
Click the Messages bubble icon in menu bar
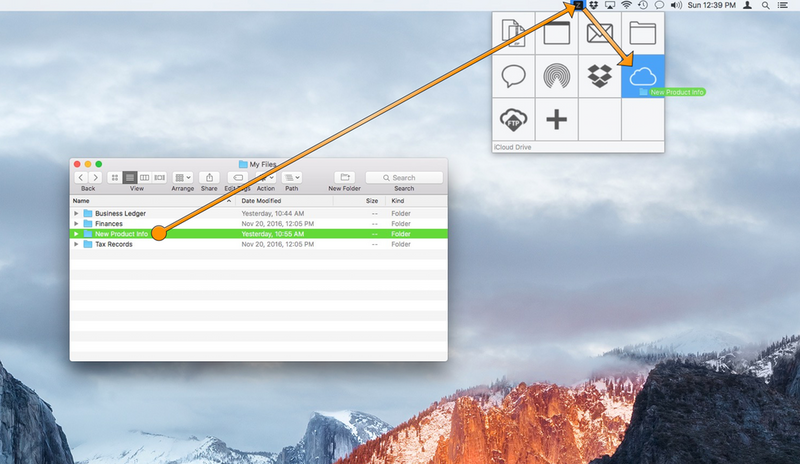[x=659, y=5]
